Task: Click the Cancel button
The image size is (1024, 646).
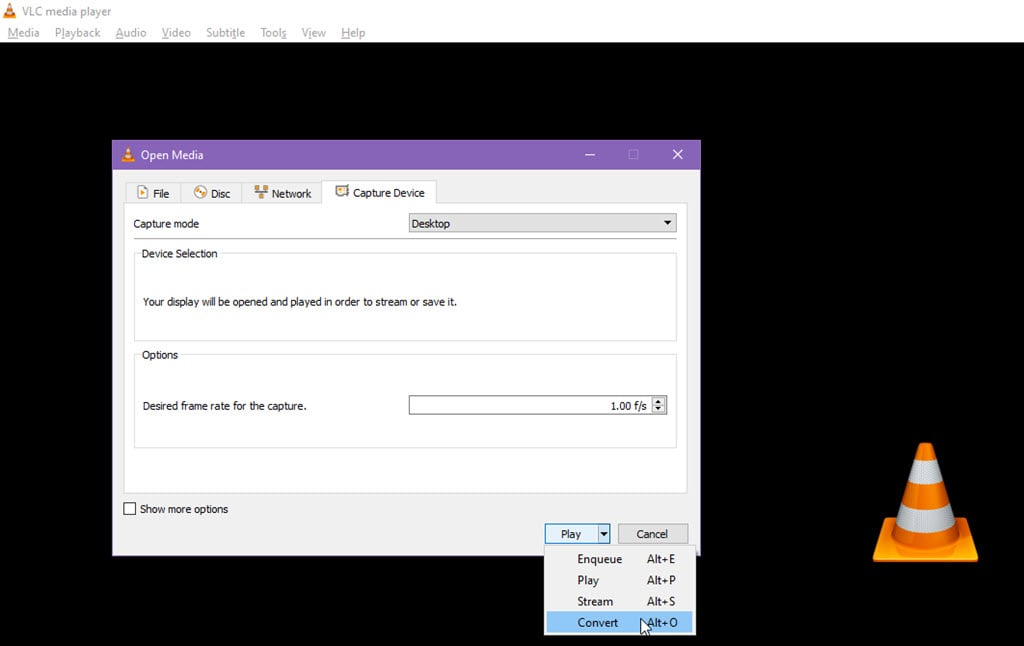Action: (x=652, y=534)
